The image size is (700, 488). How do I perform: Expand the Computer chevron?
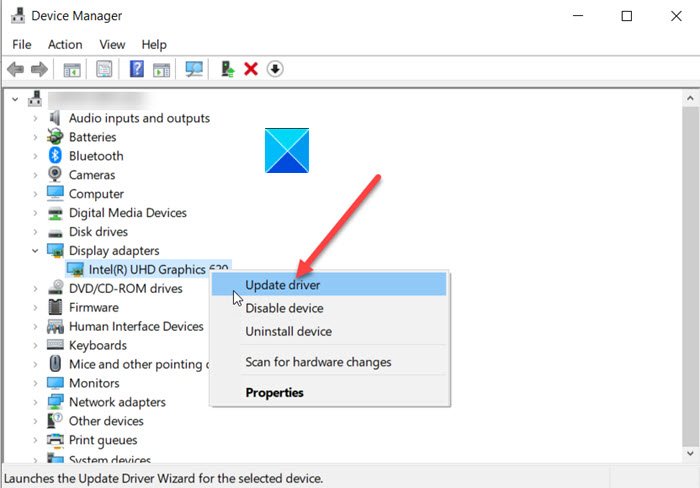click(35, 194)
